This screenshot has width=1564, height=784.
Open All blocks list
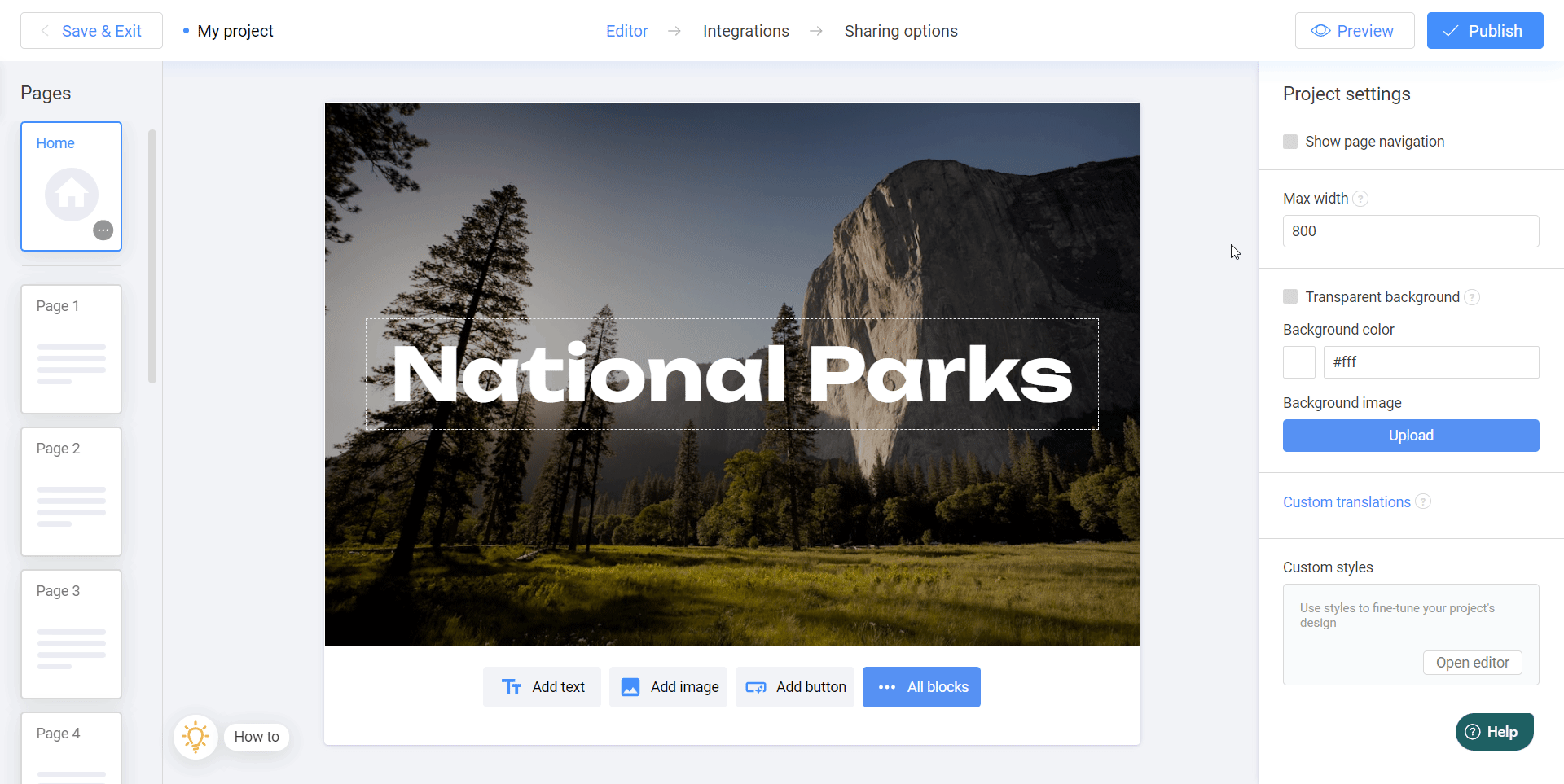point(921,687)
